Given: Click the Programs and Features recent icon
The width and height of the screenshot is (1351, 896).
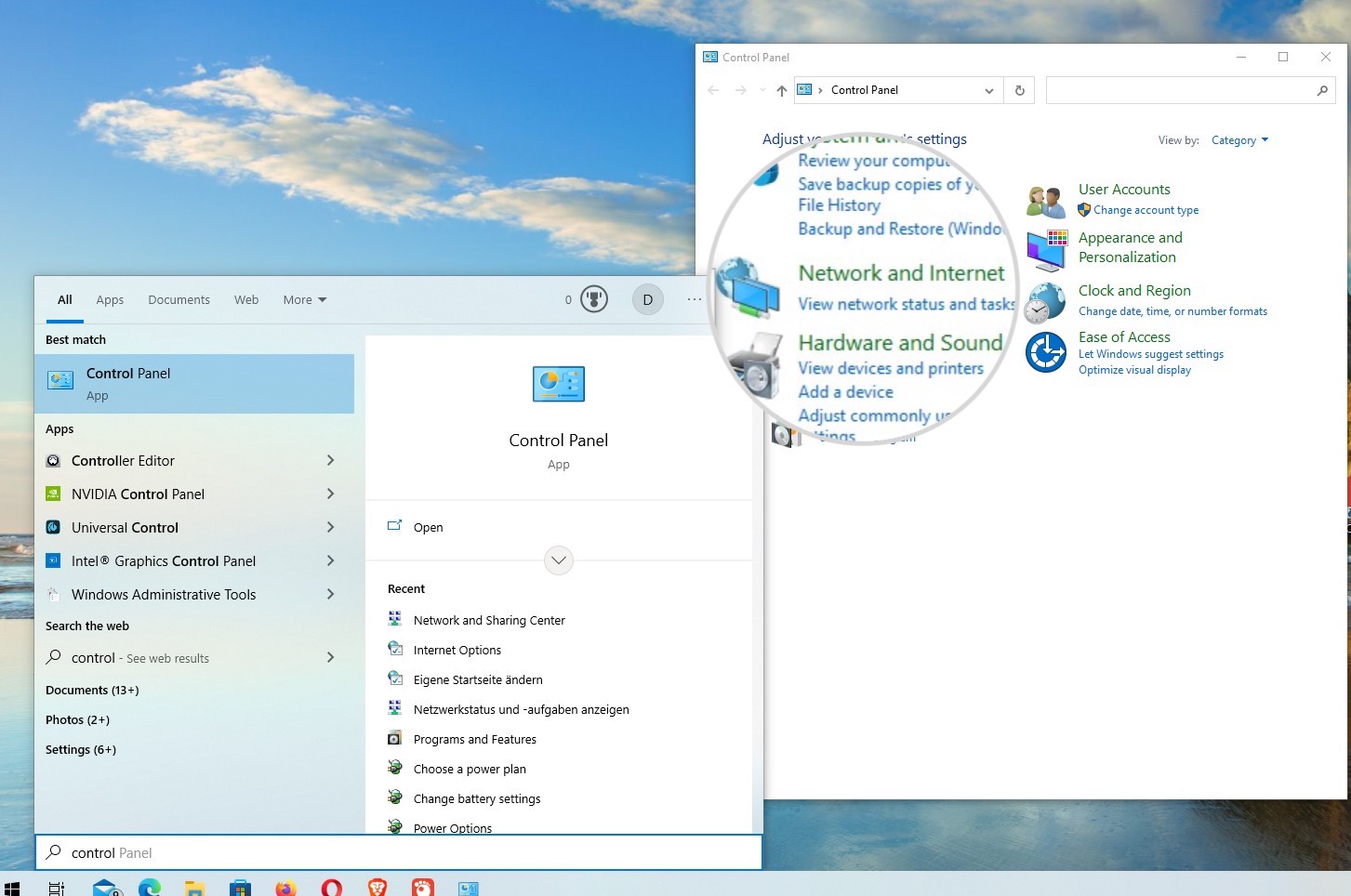Looking at the screenshot, I should (x=395, y=738).
